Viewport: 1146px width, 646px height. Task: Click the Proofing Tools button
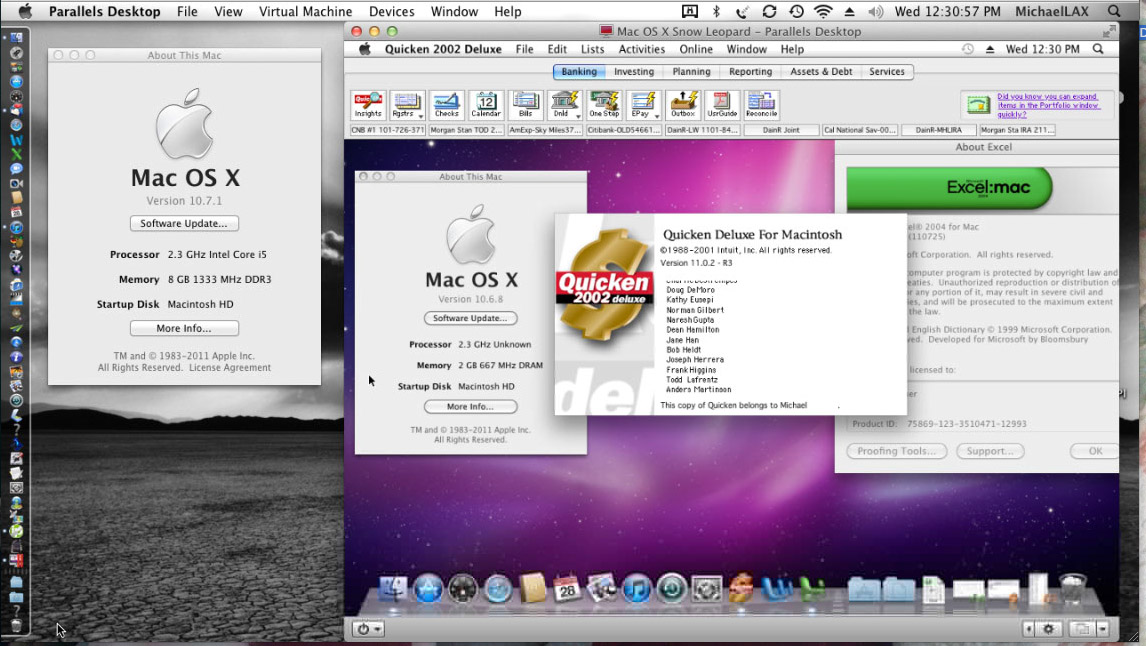pyautogui.click(x=897, y=451)
